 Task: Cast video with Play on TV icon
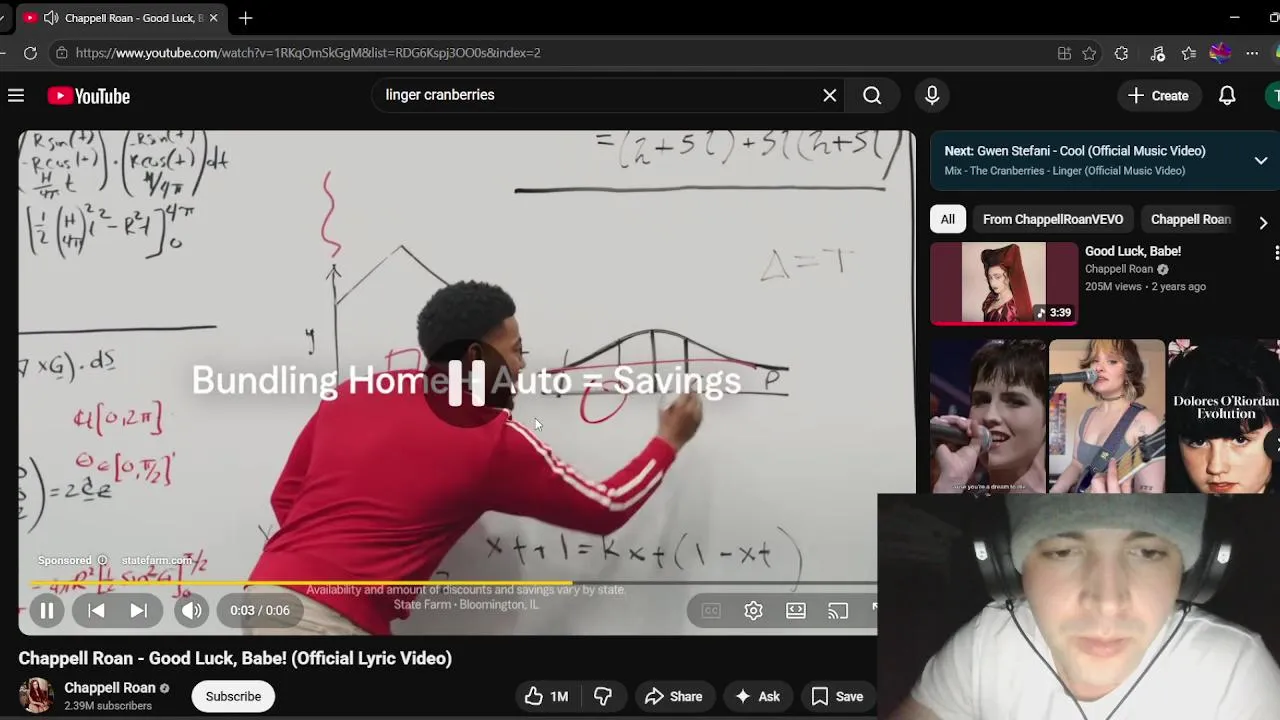(x=838, y=610)
